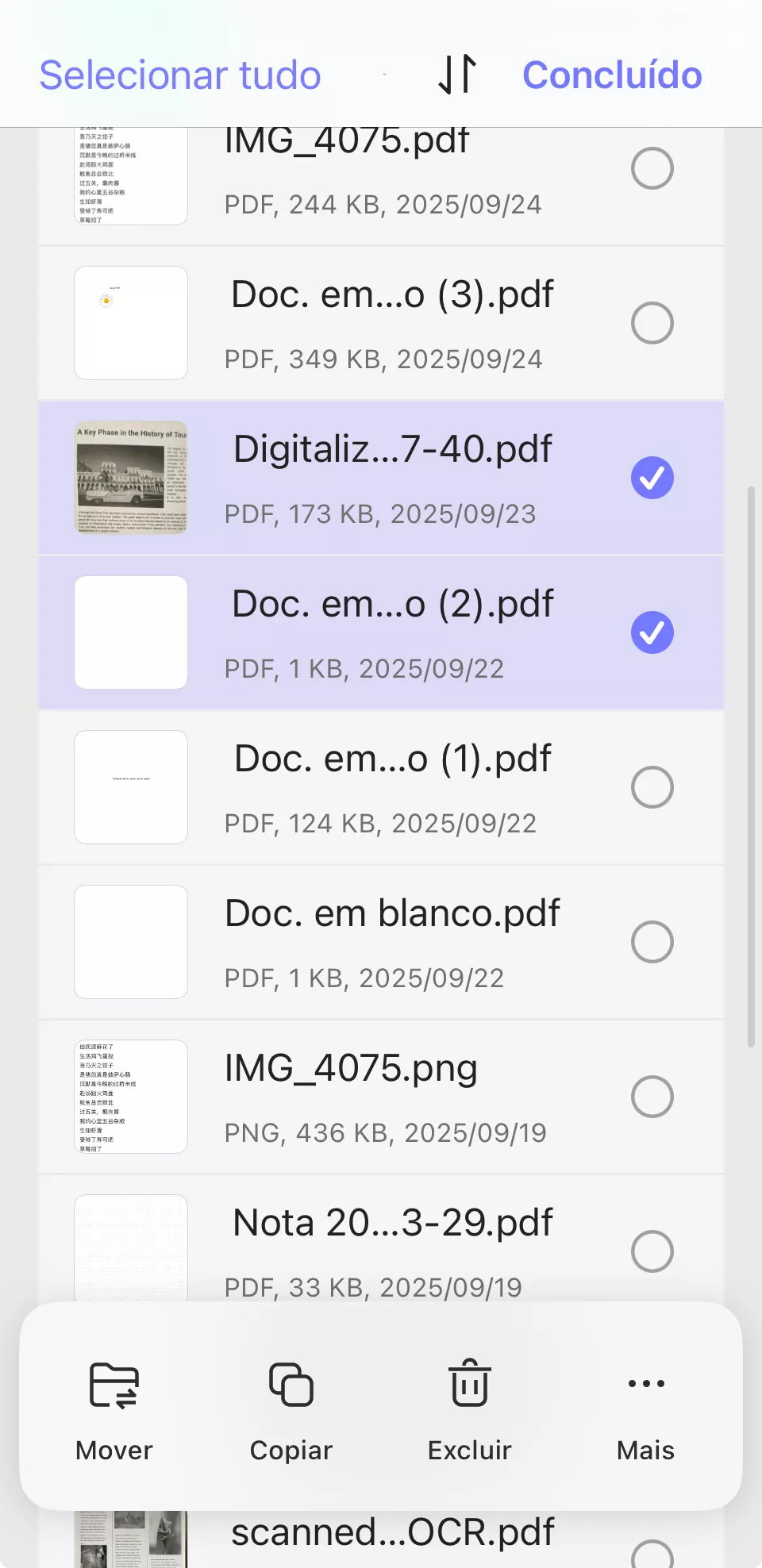The width and height of the screenshot is (762, 1568).
Task: Tap the Copiar duplicate icon
Action: pos(291,1385)
